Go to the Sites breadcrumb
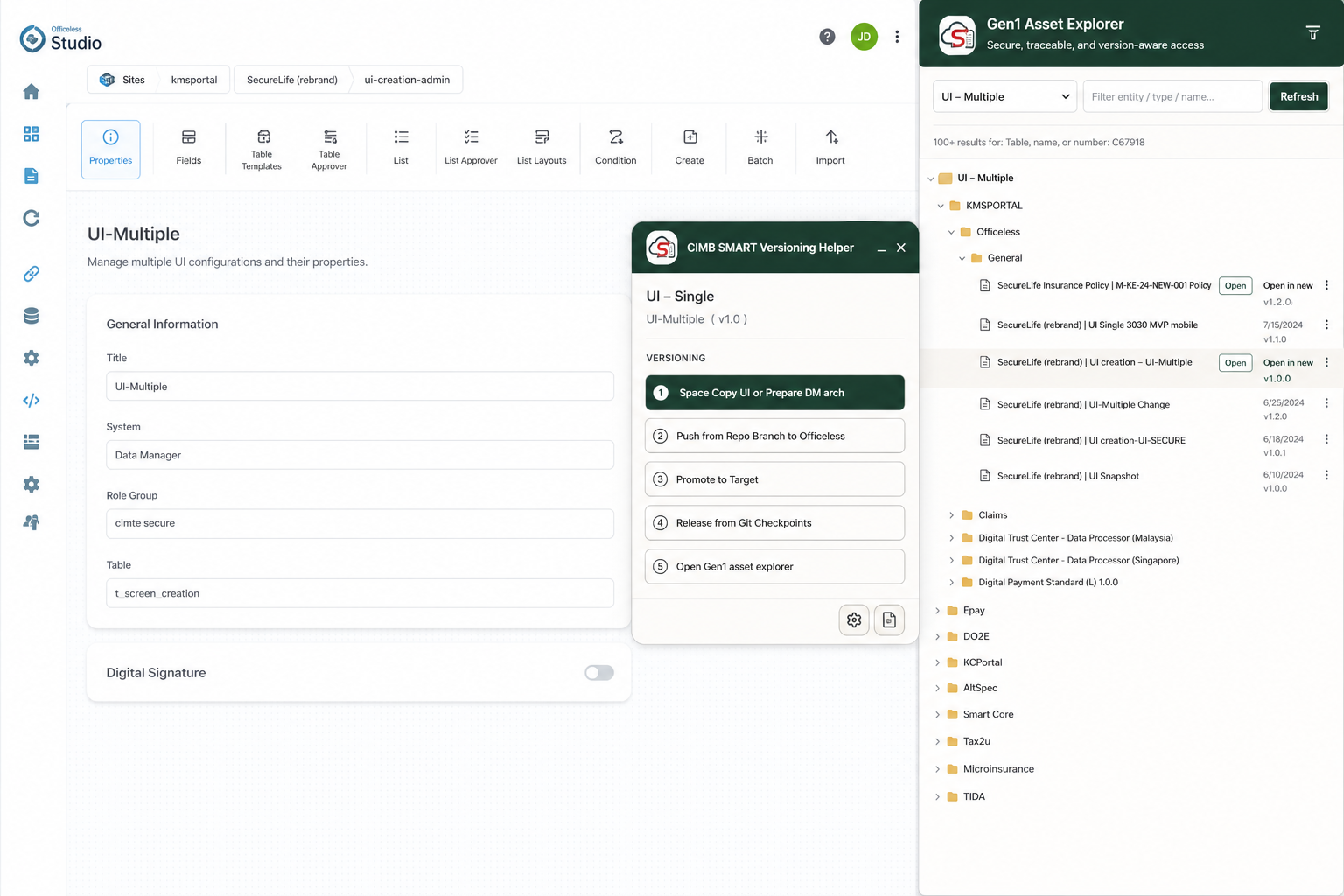1344x896 pixels. tap(123, 80)
